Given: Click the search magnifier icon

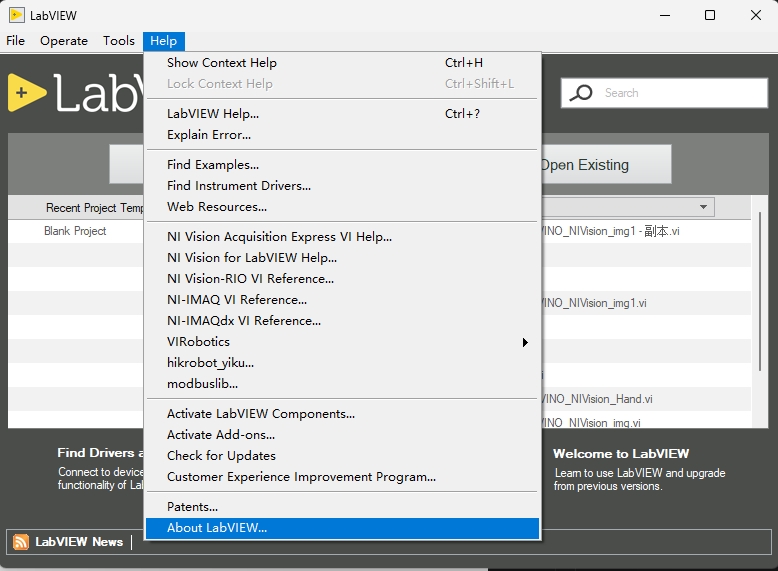Looking at the screenshot, I should (580, 93).
